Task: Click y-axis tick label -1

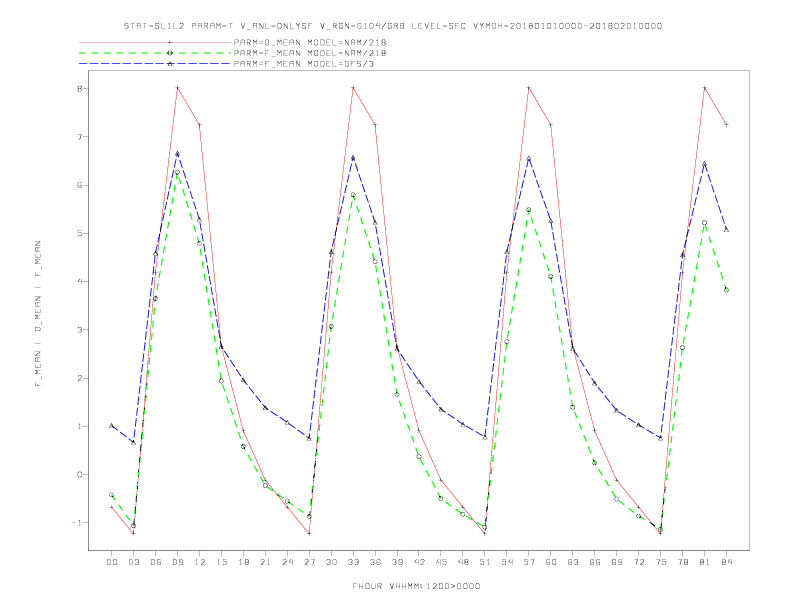Action: (77, 523)
